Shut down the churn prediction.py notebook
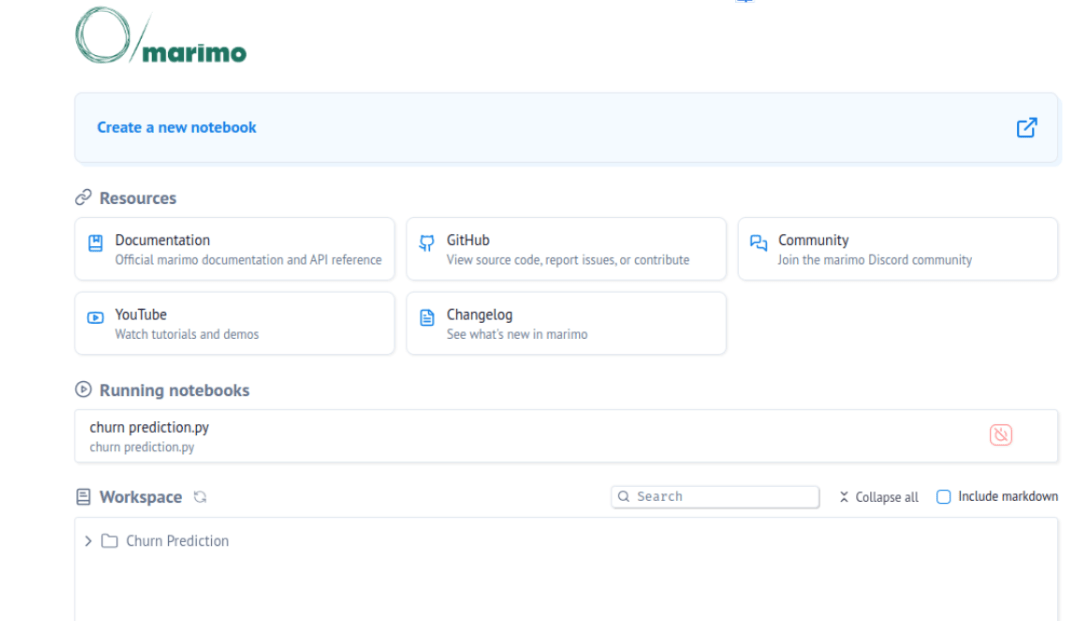Viewport: 1067px width, 621px height. (1001, 435)
